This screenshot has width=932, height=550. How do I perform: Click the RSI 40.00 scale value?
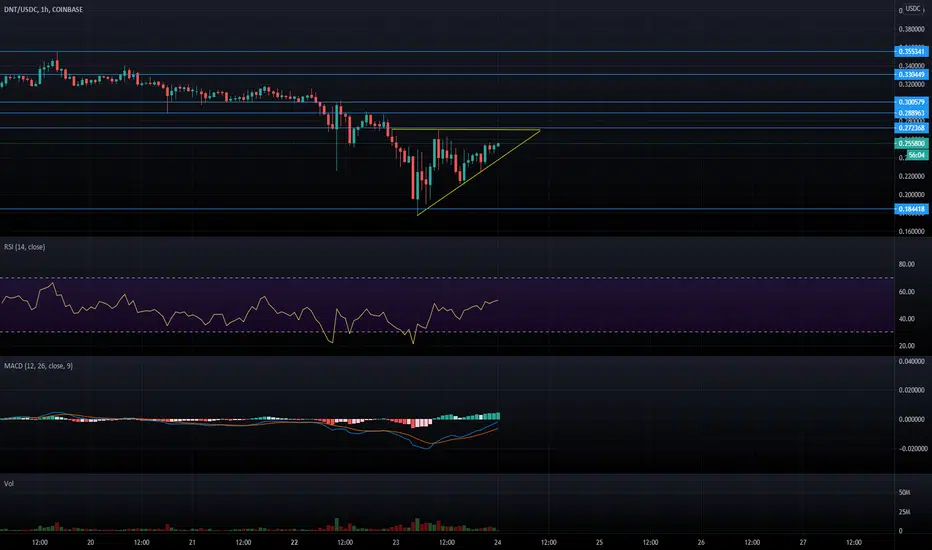tap(906, 319)
